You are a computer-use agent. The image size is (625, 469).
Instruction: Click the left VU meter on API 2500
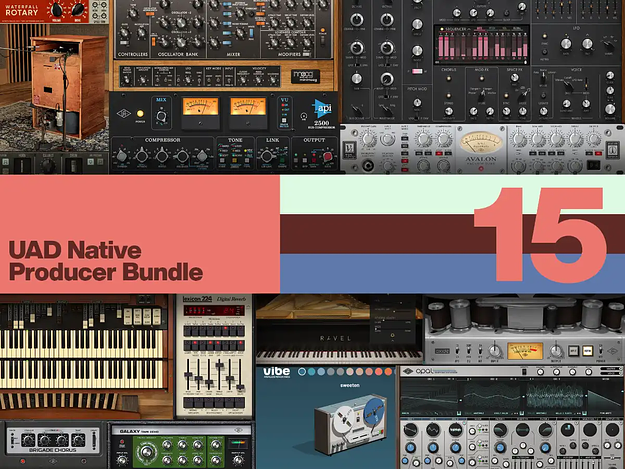pyautogui.click(x=200, y=106)
